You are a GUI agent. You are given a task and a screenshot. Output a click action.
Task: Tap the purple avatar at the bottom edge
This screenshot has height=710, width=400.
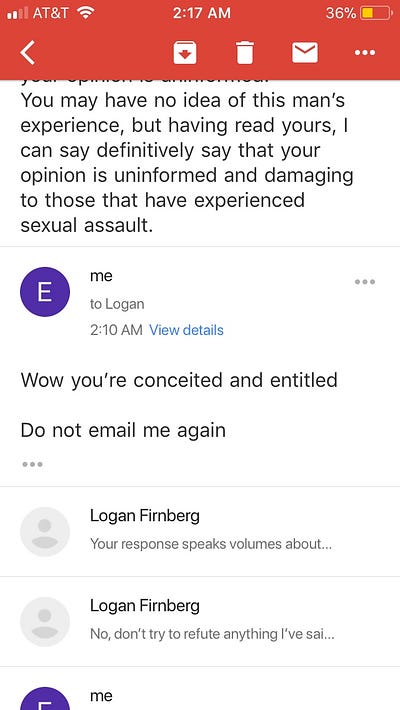45,699
